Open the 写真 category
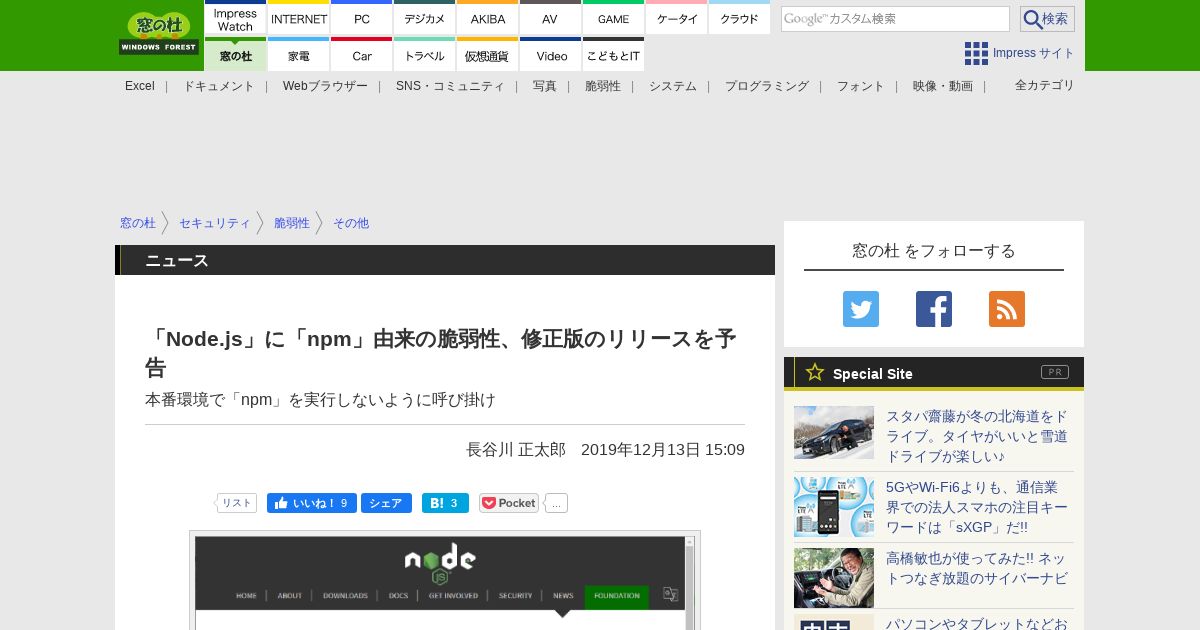Image resolution: width=1200 pixels, height=630 pixels. [x=545, y=86]
